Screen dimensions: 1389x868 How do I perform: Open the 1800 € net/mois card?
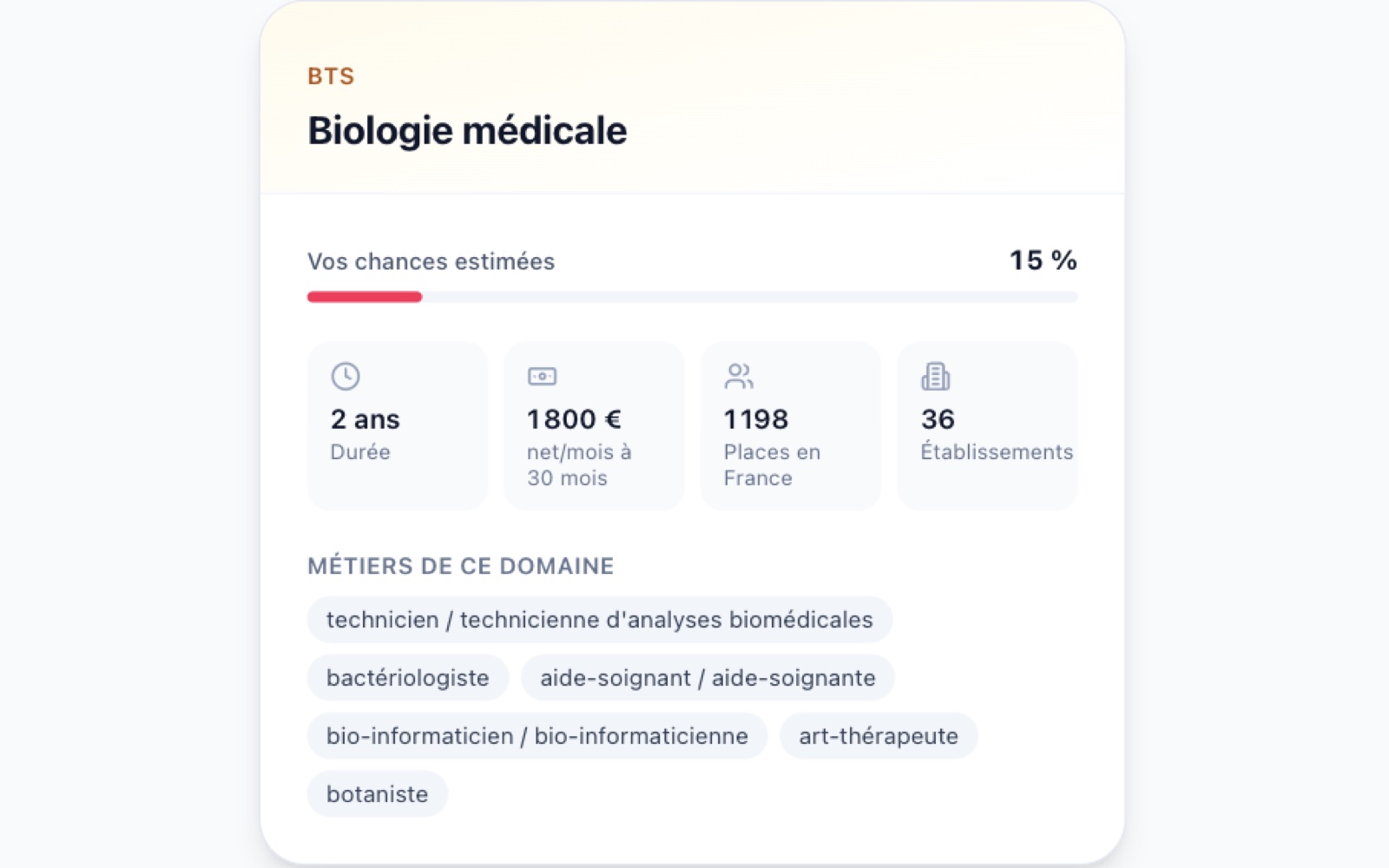[595, 426]
